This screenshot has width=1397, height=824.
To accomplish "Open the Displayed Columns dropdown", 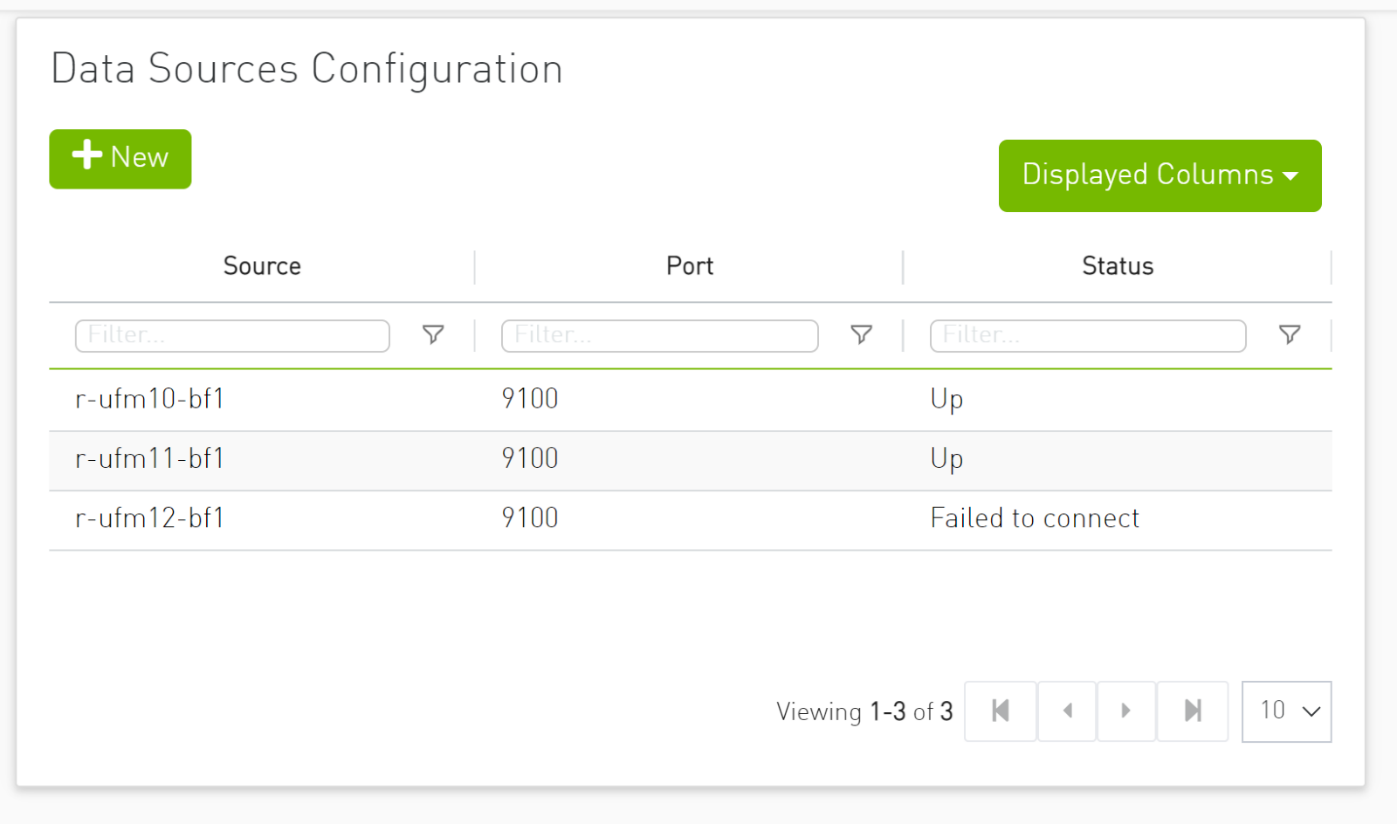I will pos(1159,175).
